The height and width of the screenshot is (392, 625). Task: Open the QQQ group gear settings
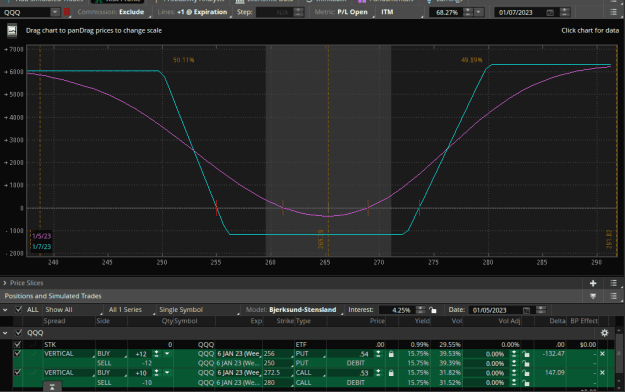[604, 333]
